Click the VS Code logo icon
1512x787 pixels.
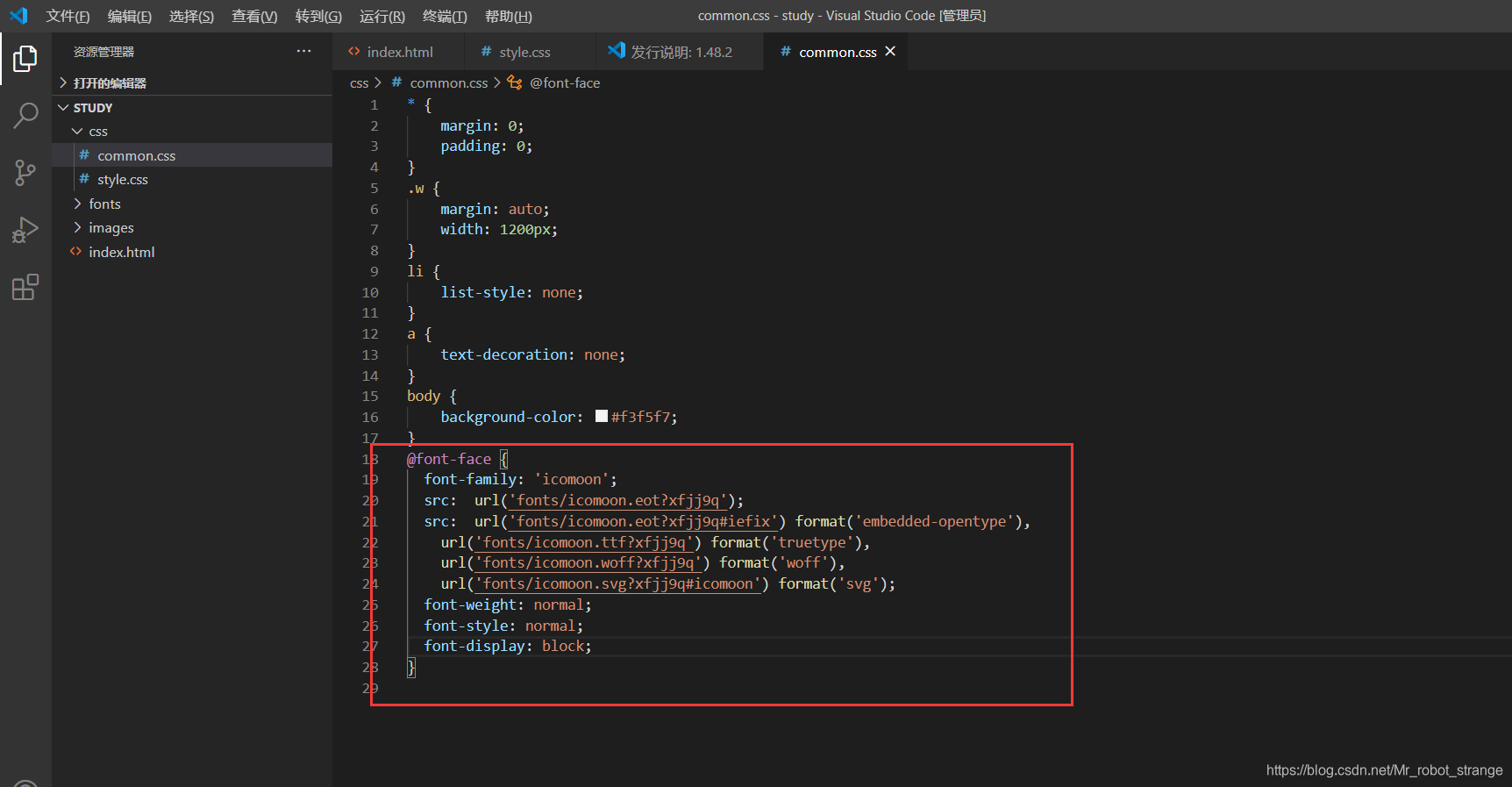[18, 16]
